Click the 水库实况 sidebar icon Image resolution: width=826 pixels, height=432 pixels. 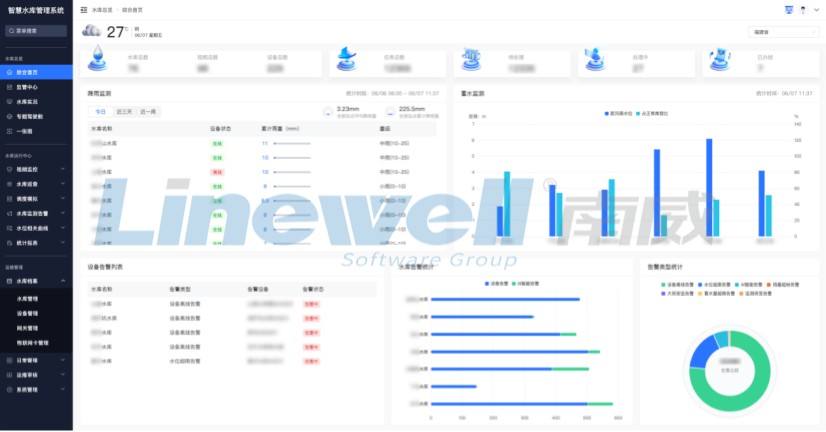pyautogui.click(x=9, y=102)
